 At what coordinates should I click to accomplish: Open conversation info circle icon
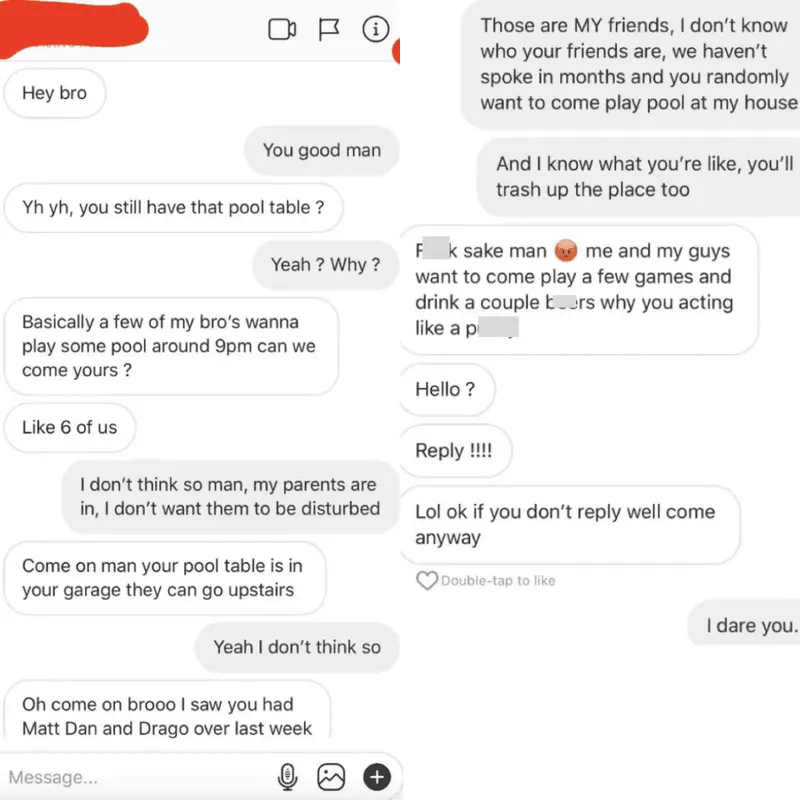tap(376, 29)
